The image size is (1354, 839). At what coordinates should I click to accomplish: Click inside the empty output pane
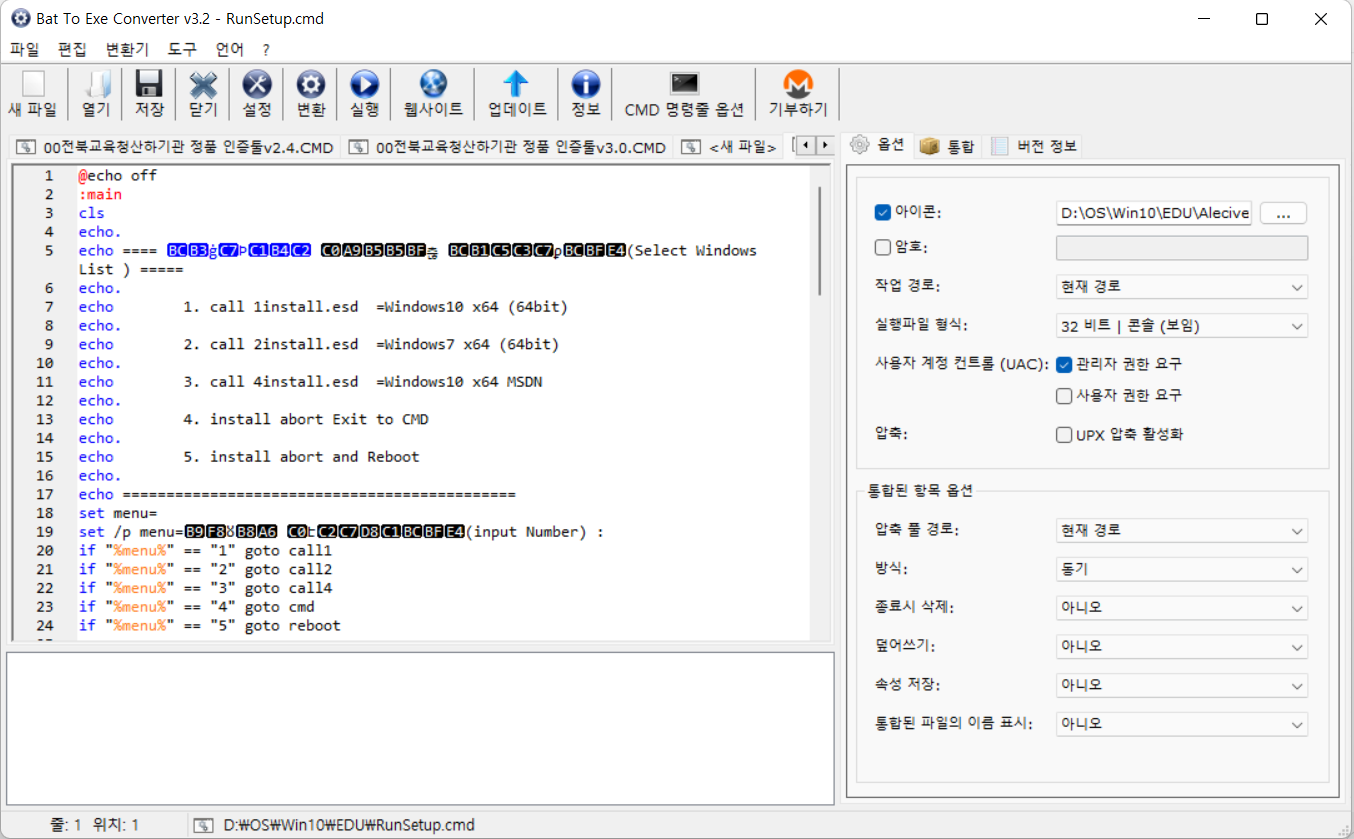tap(420, 728)
